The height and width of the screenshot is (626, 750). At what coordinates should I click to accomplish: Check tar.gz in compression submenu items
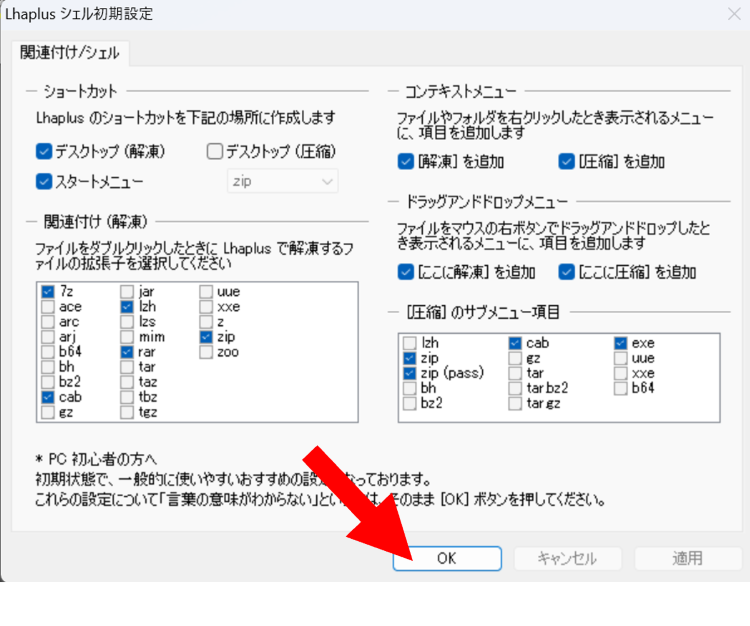point(515,403)
